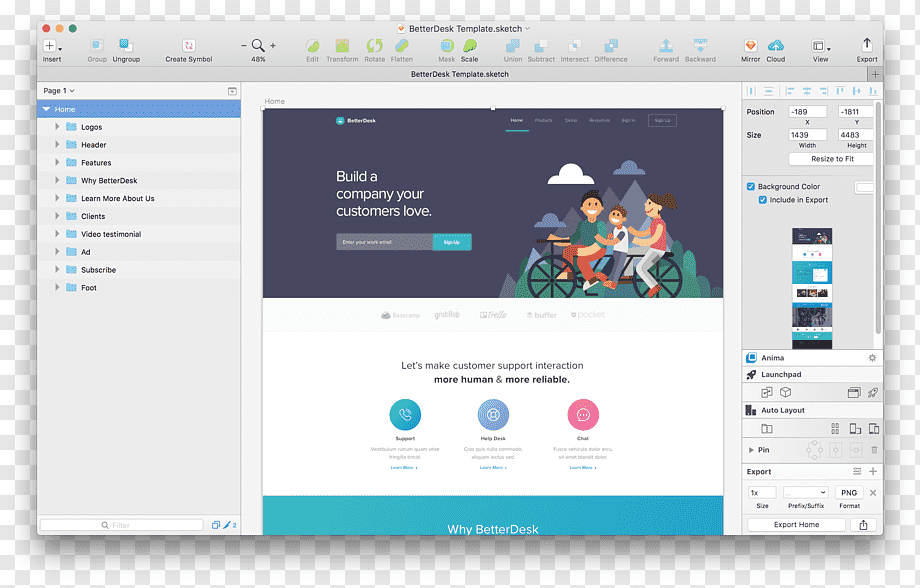Toggle the pages list collapse icon
The height and width of the screenshot is (588, 920).
(x=232, y=91)
